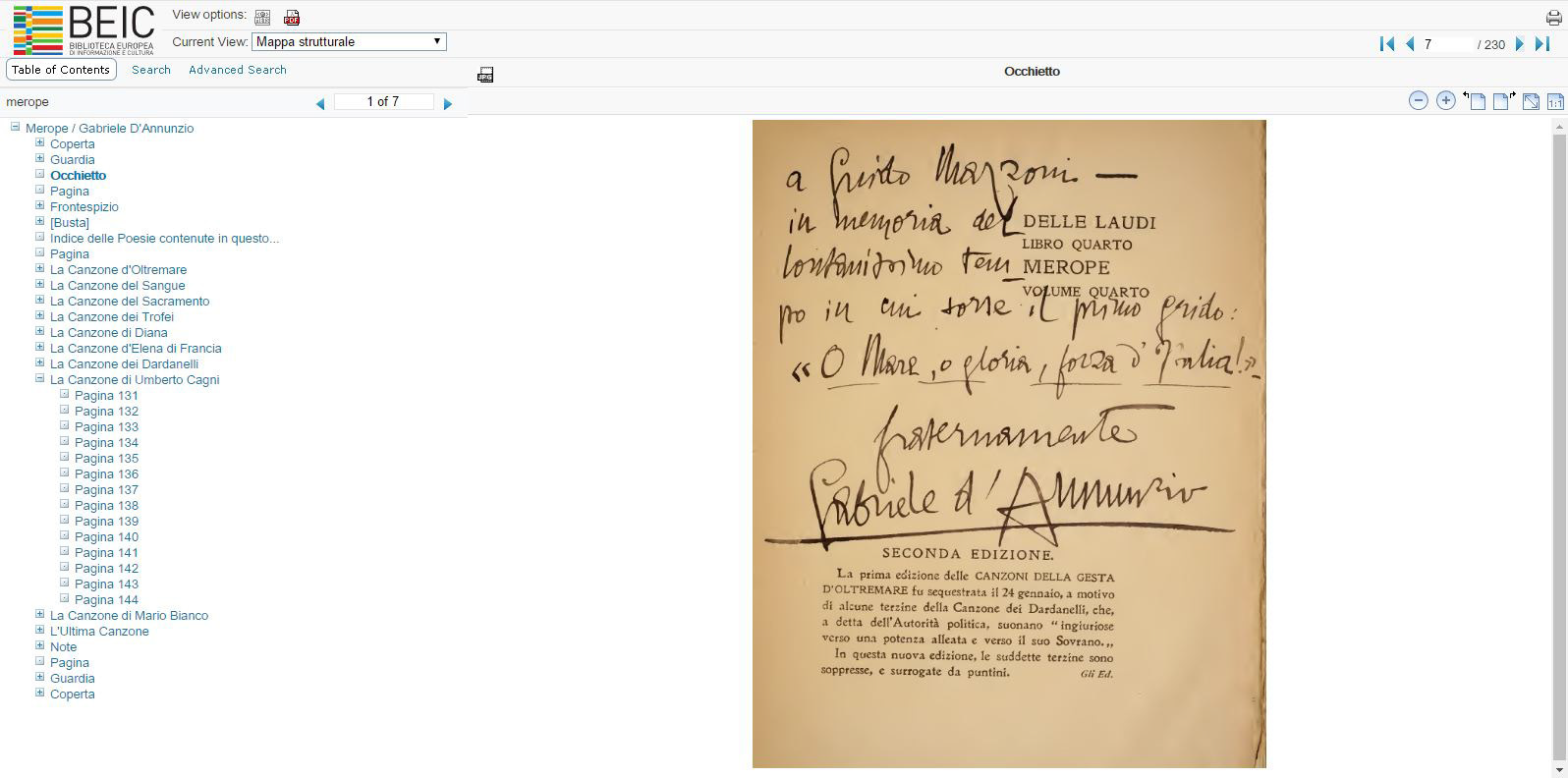The height and width of the screenshot is (778, 1568).
Task: Open the Occhietto entry
Action: pyautogui.click(x=79, y=175)
